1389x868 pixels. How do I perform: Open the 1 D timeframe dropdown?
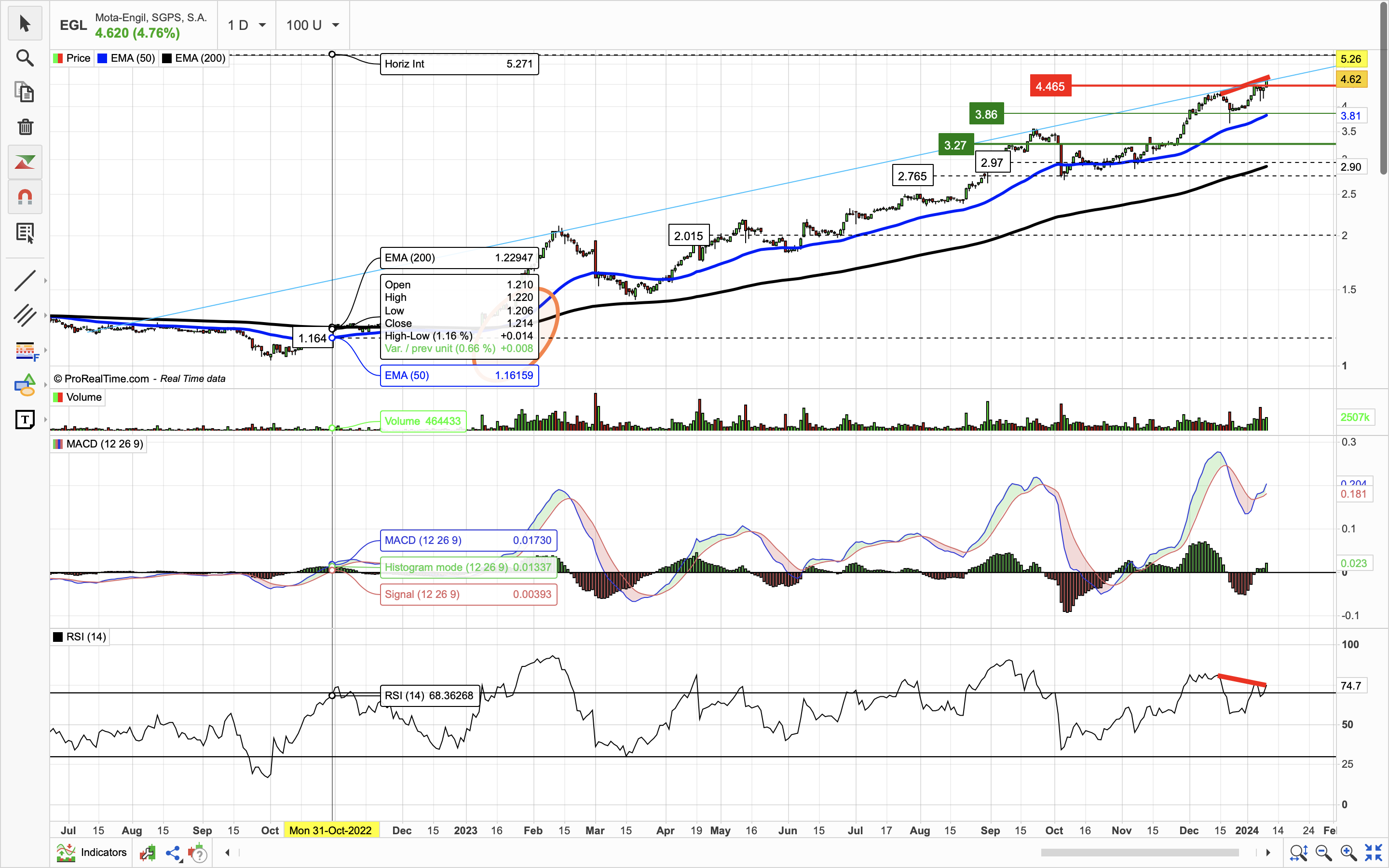[x=247, y=25]
